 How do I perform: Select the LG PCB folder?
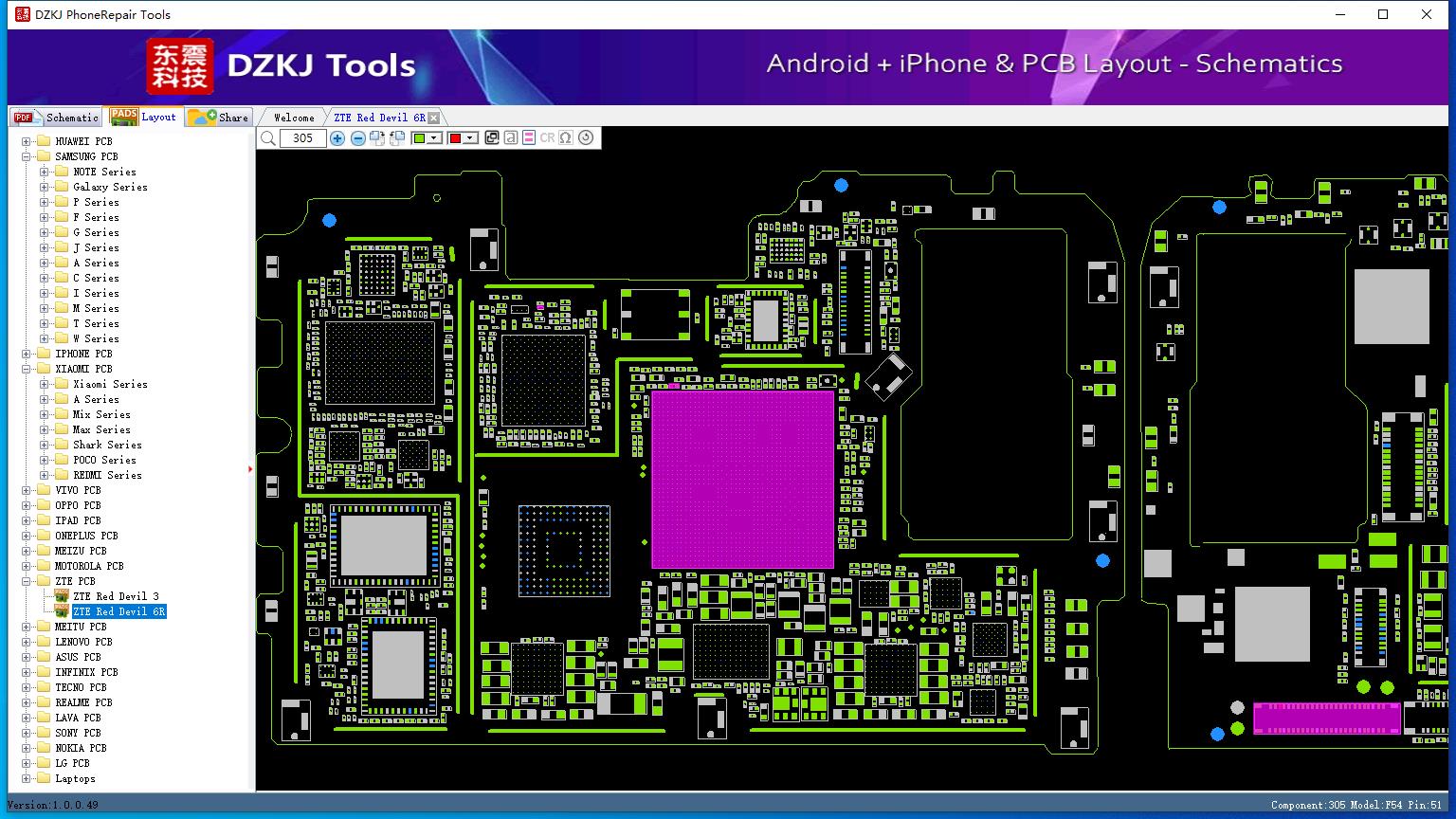[72, 763]
